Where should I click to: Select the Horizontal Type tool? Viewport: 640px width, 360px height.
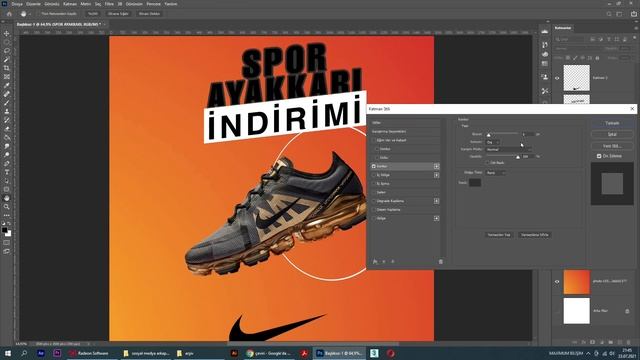click(x=7, y=172)
